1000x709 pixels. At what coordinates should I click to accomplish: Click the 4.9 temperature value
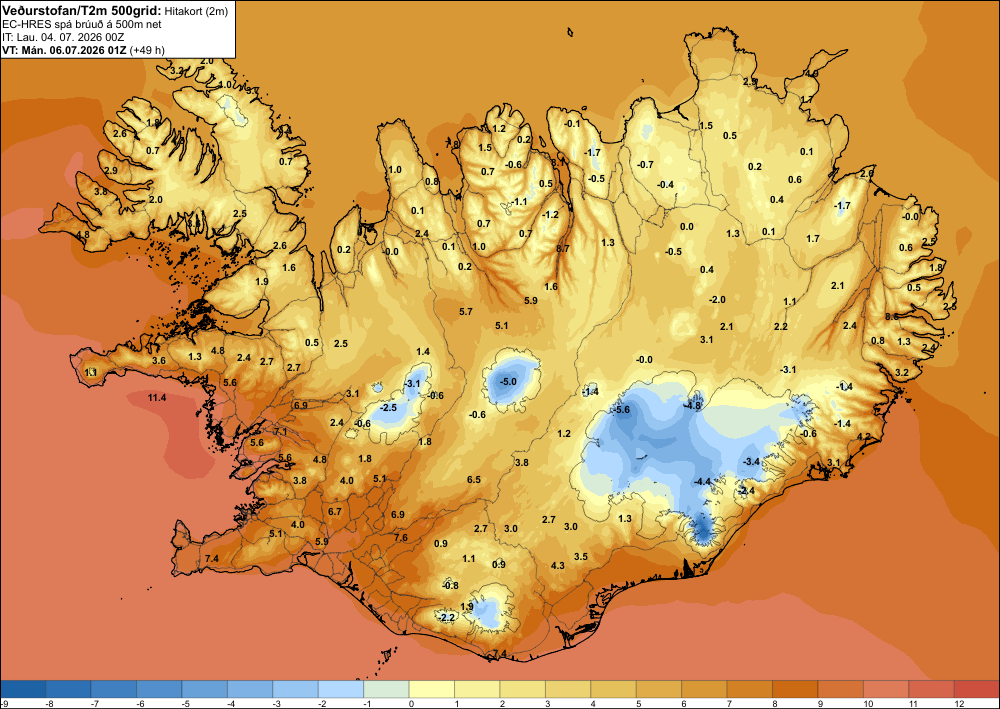click(x=811, y=74)
